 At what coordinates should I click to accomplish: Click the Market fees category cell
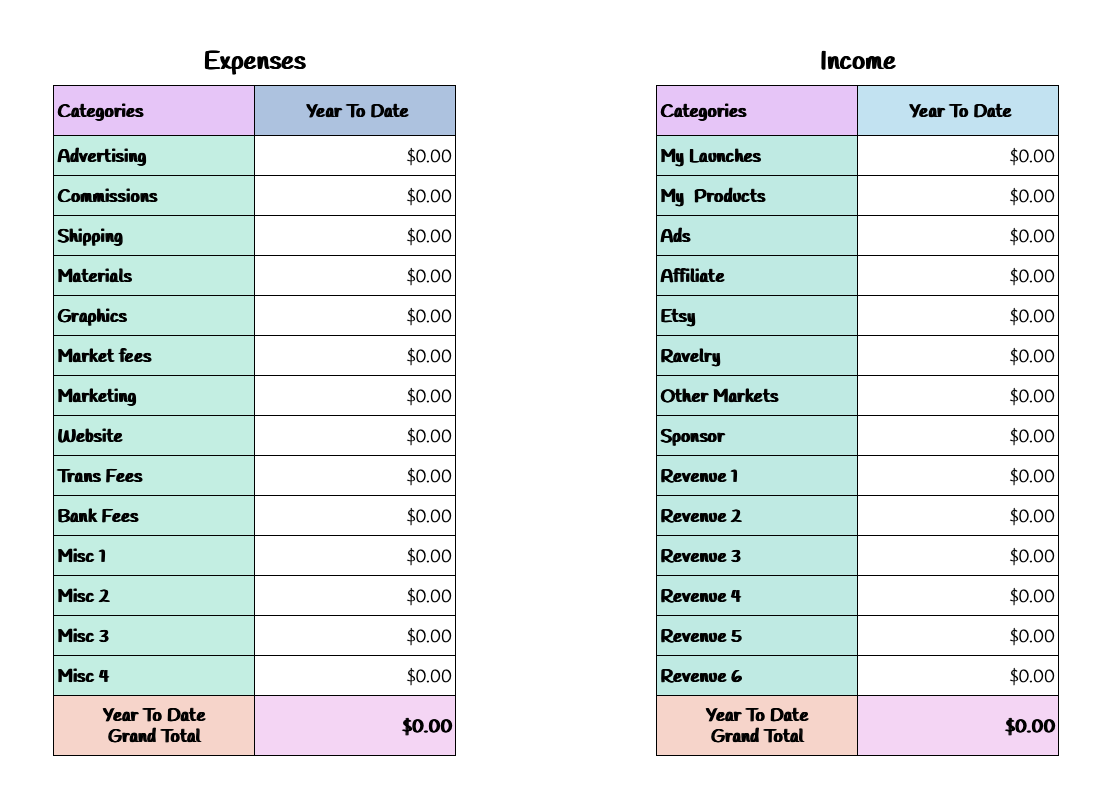[x=153, y=356]
